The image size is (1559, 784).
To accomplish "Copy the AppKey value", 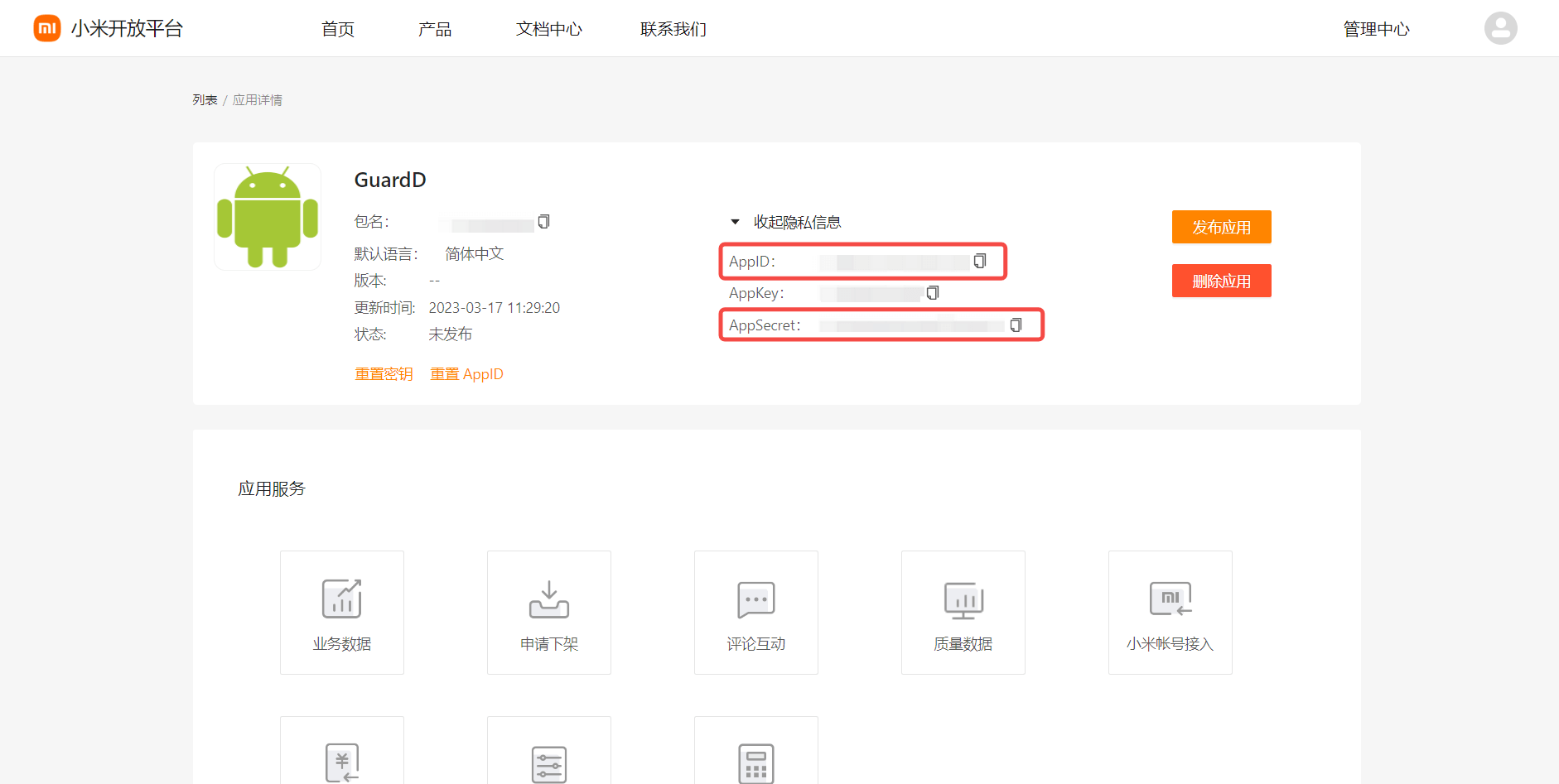I will click(933, 293).
